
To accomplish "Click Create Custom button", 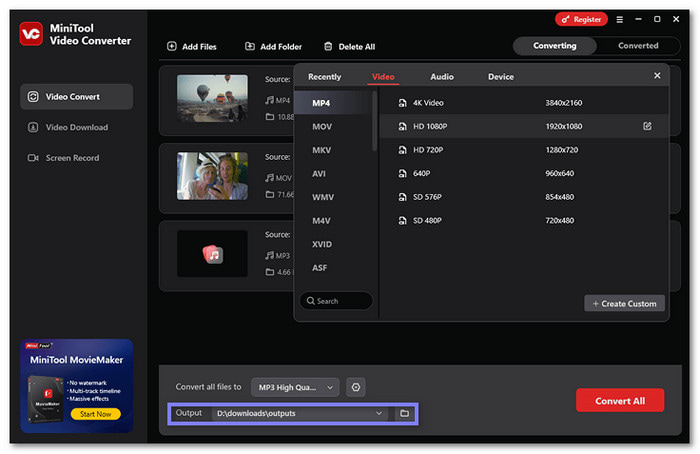I will pyautogui.click(x=624, y=303).
